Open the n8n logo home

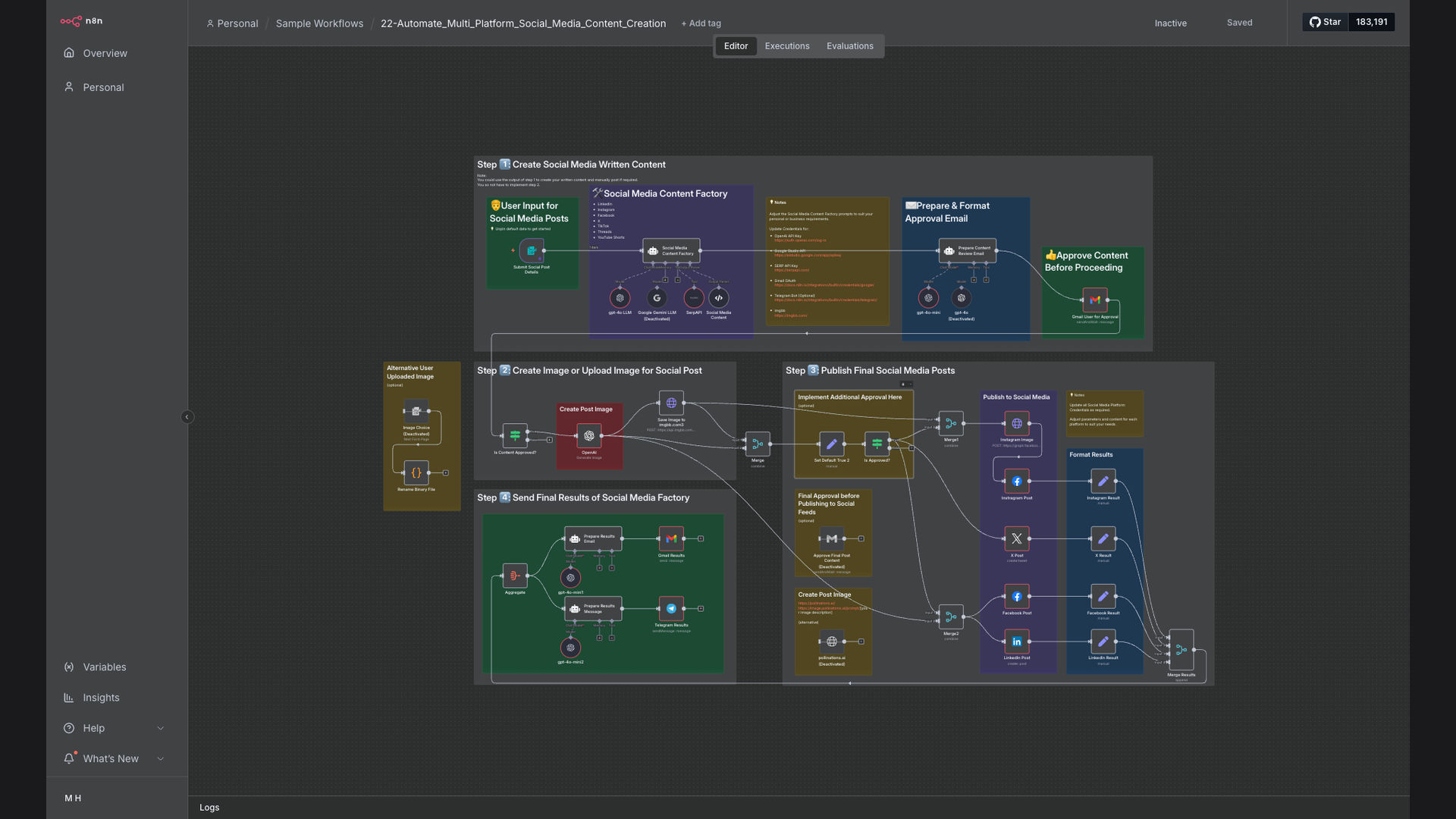tap(81, 21)
